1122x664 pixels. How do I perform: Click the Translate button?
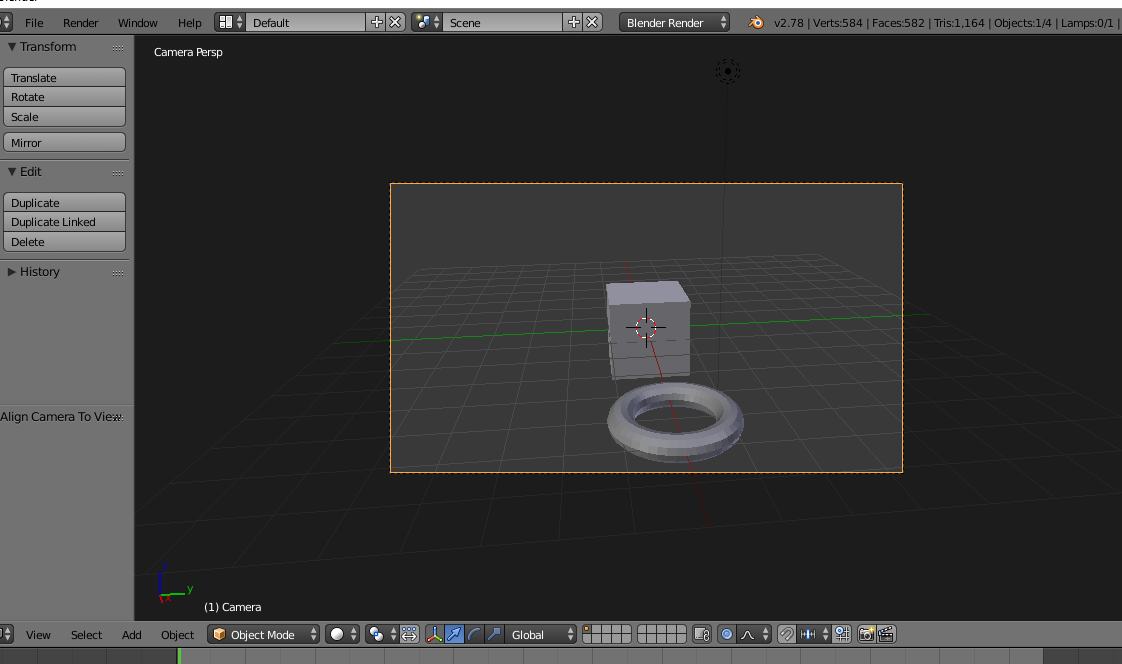64,77
